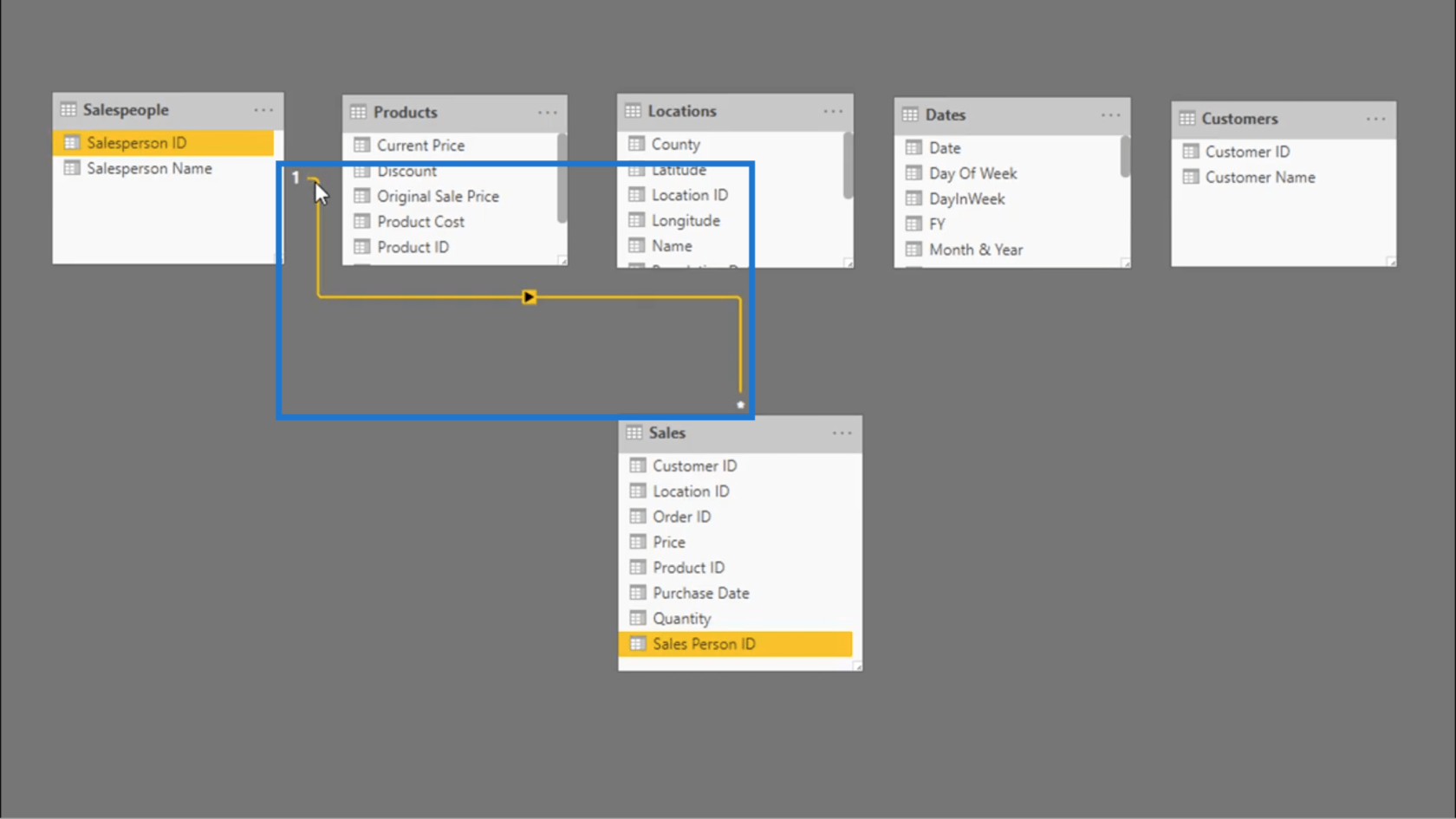
Task: Select the Salesperson ID field
Action: 163,143
